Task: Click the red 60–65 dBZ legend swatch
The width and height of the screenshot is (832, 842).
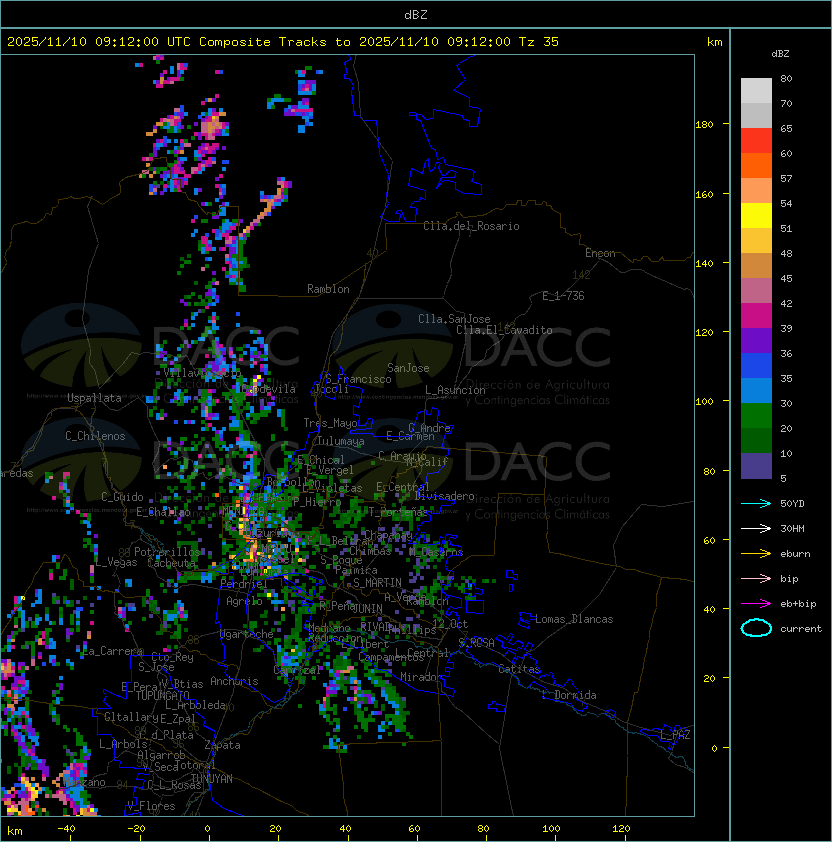Action: [x=756, y=141]
